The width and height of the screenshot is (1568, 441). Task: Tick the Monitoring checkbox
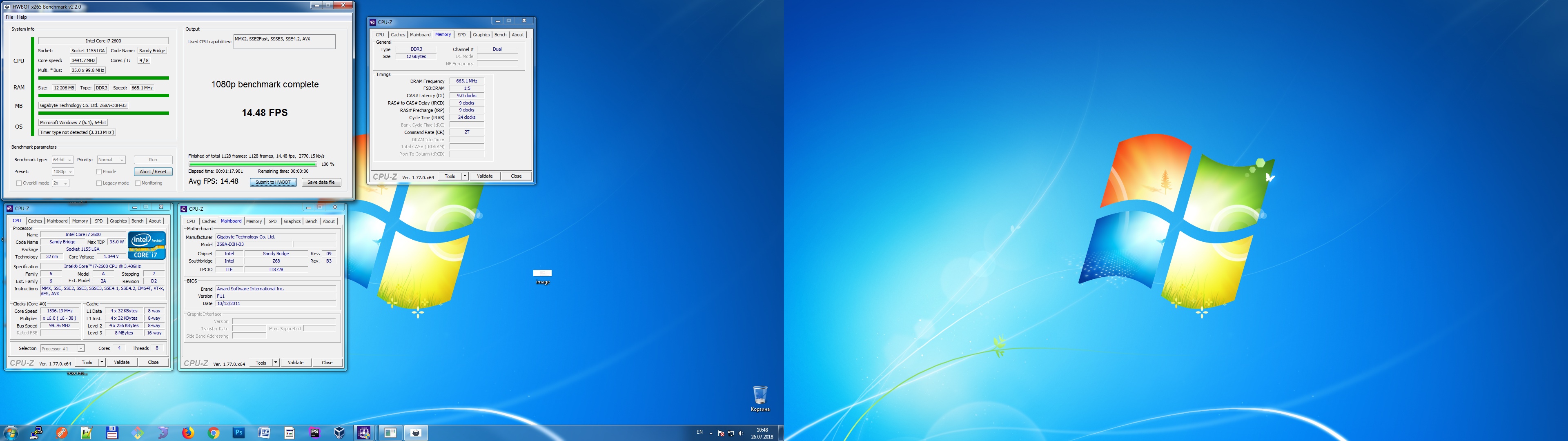[138, 183]
